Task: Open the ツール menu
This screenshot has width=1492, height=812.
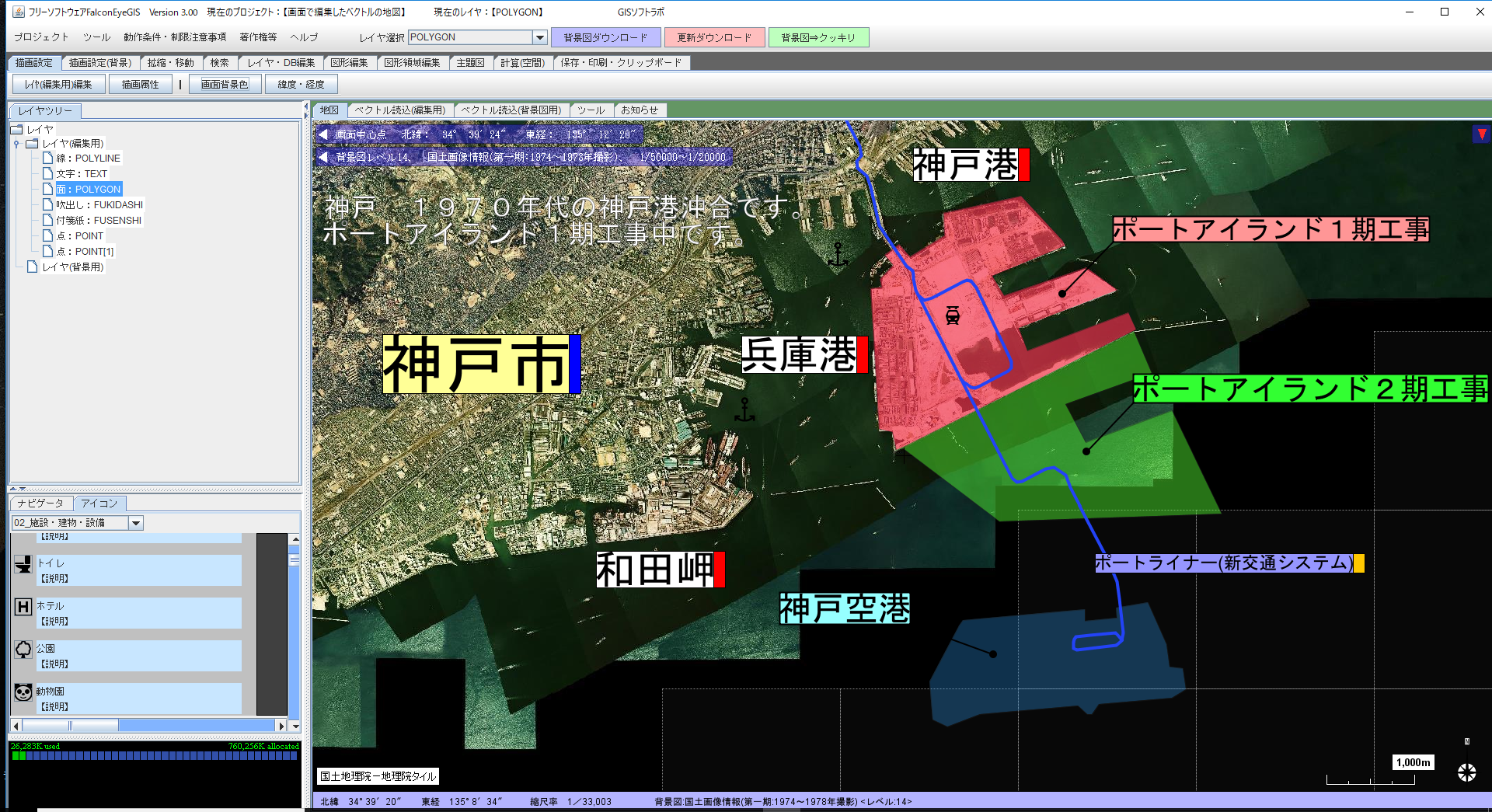Action: 96,37
